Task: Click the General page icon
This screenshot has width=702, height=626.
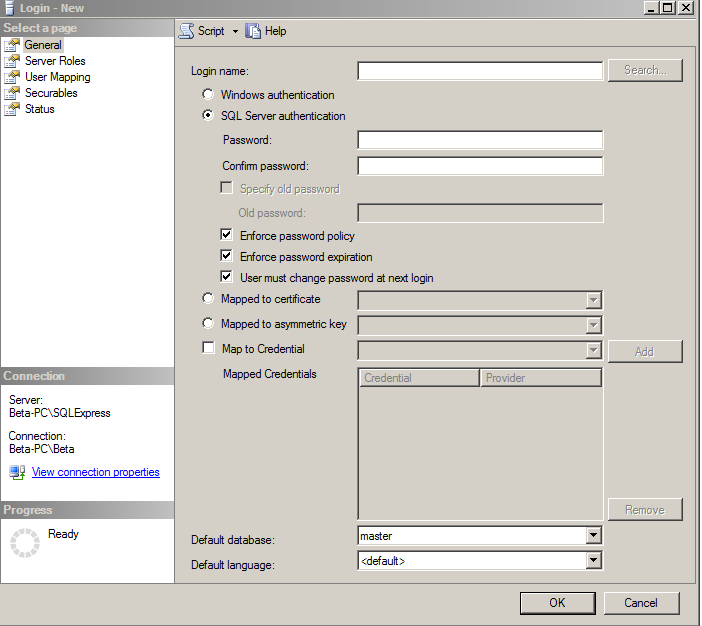Action: pyautogui.click(x=12, y=45)
